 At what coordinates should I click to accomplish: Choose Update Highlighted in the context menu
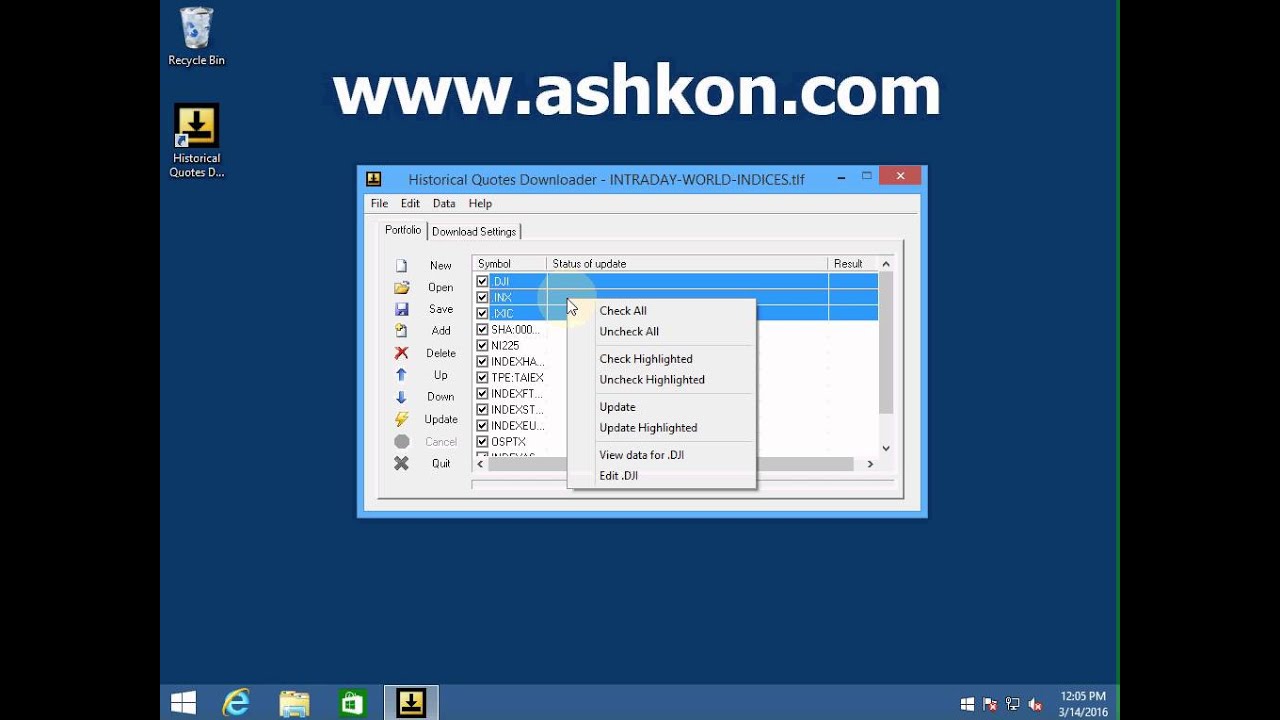tap(648, 428)
